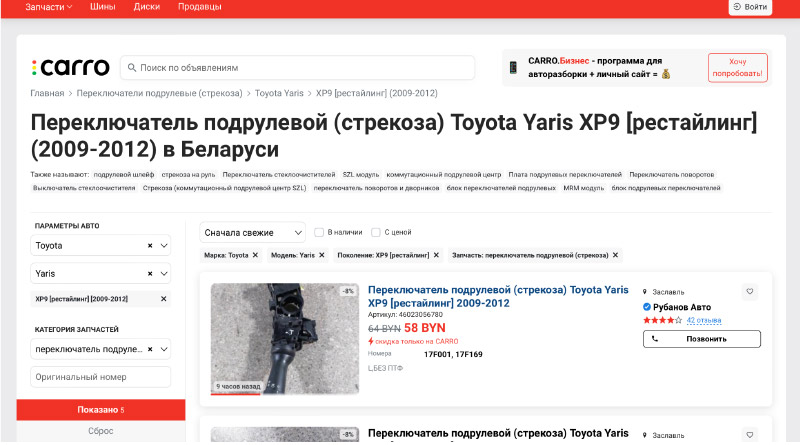
Task: Clear the Yaris model selection
Action: [150, 273]
